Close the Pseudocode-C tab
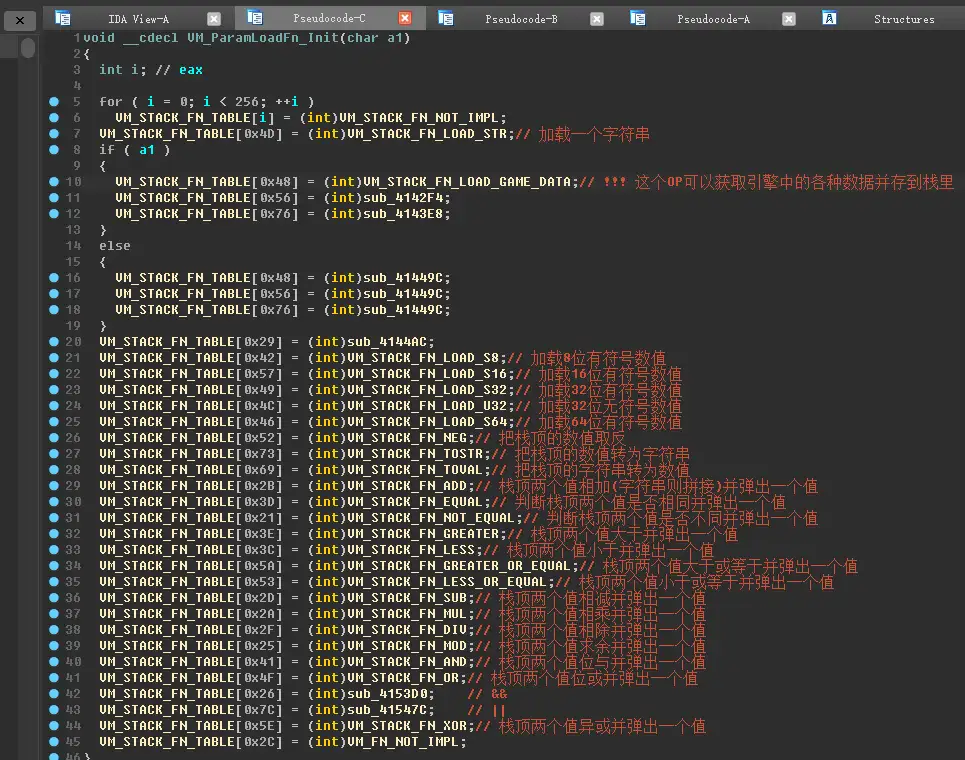 404,19
